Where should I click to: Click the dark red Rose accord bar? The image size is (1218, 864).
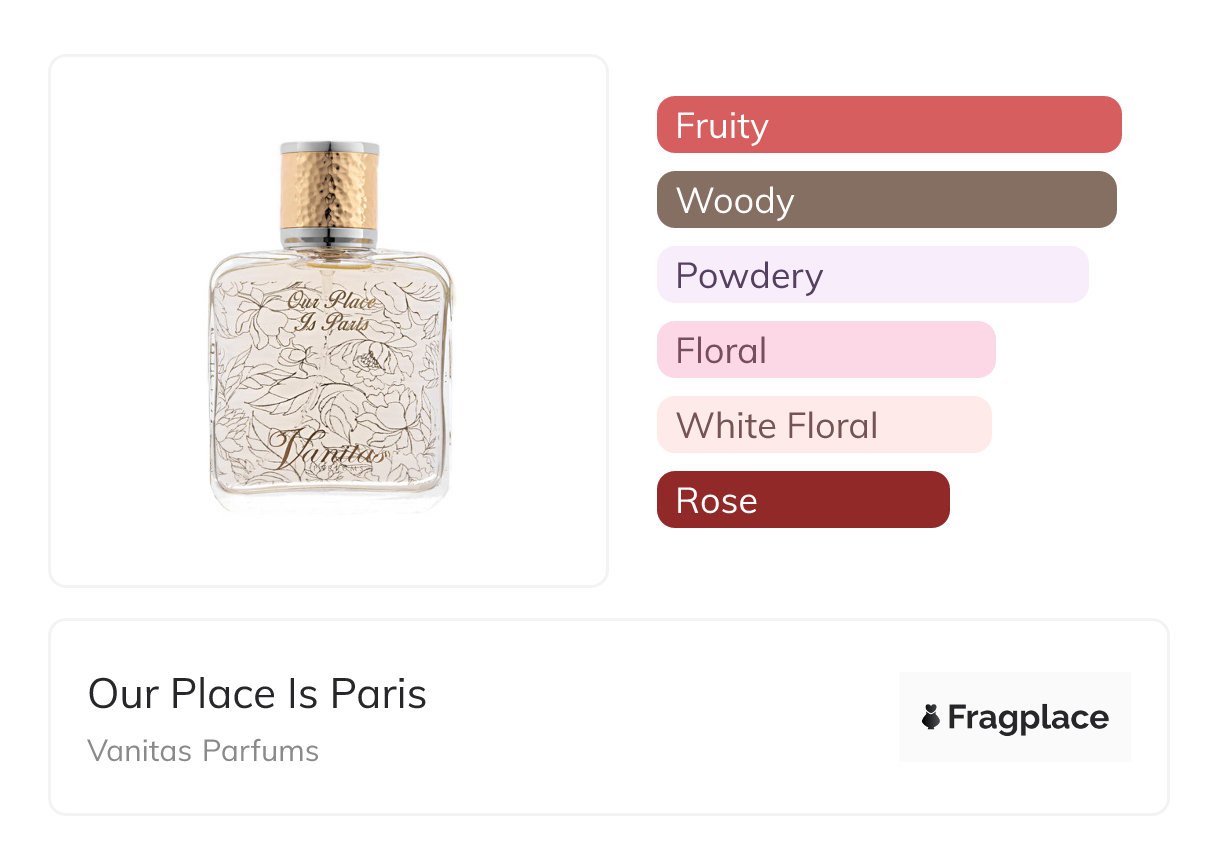803,500
